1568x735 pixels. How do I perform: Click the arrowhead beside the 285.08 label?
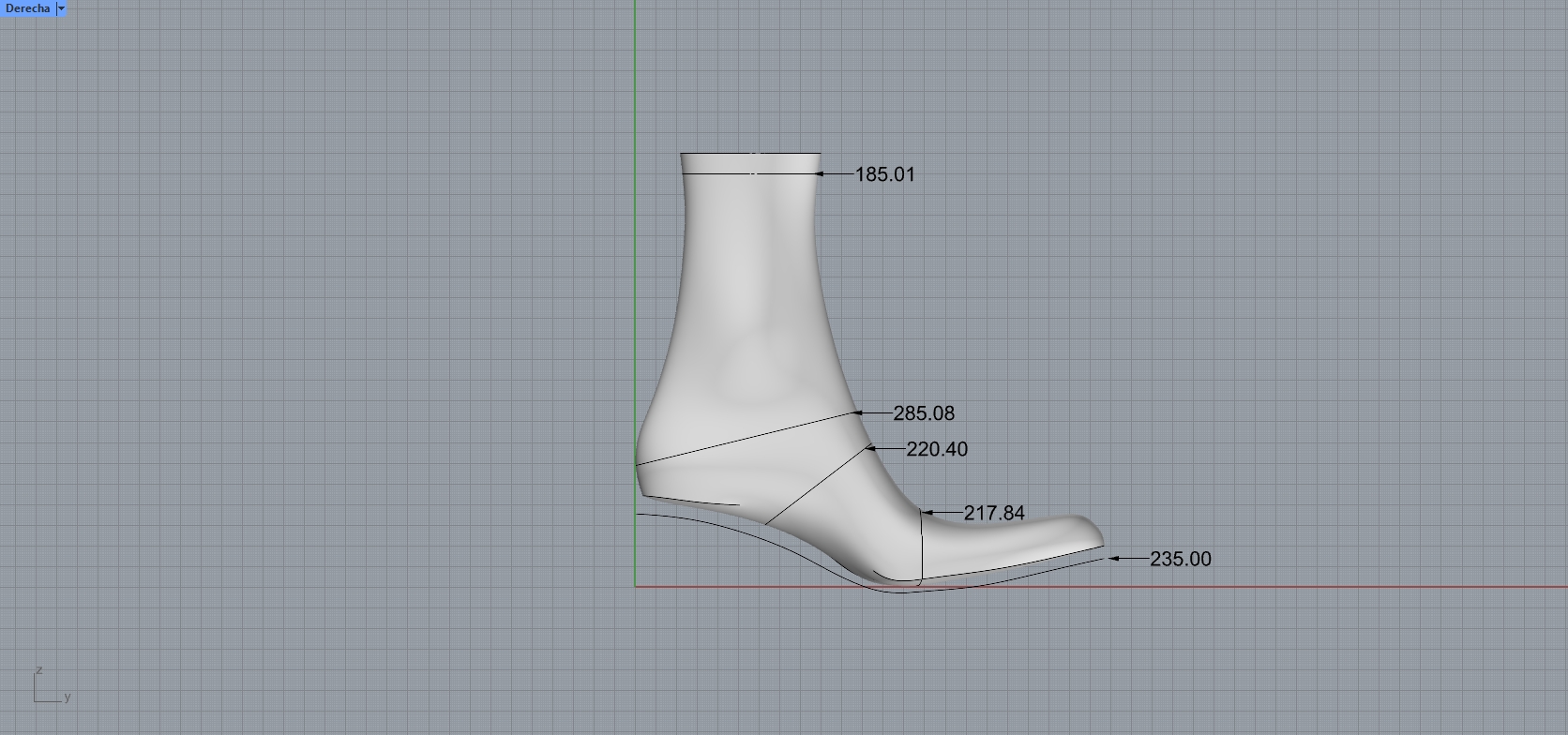point(857,412)
